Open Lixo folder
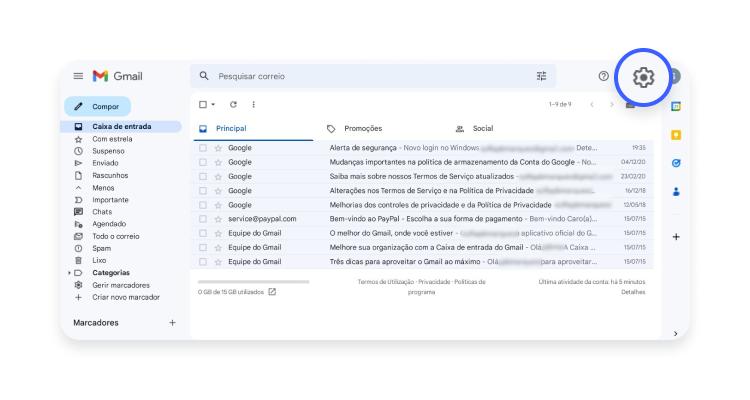The image size is (750, 400). pyautogui.click(x=99, y=260)
